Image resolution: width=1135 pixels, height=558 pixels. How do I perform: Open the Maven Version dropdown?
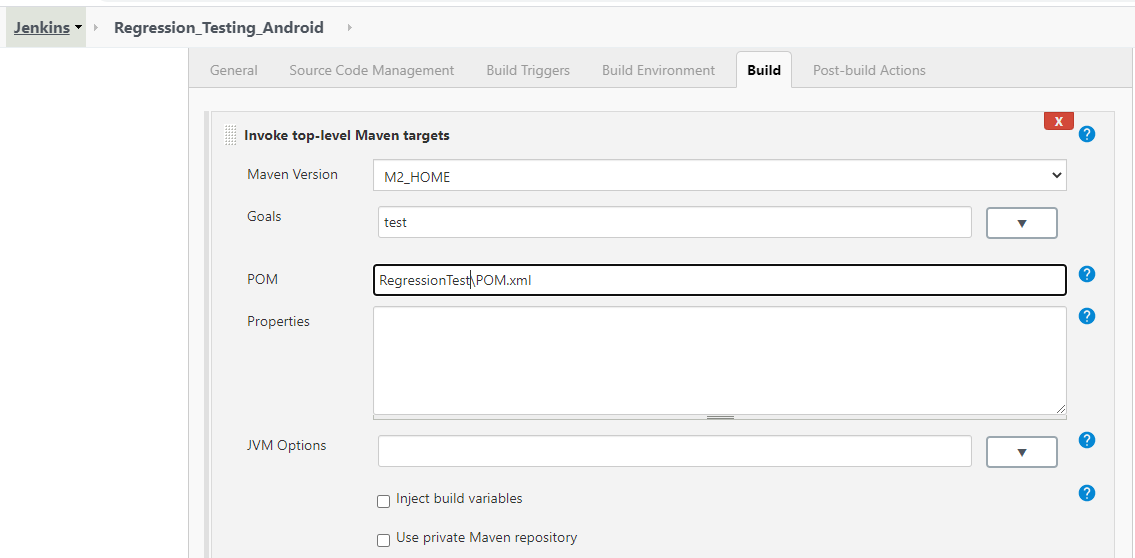click(x=719, y=176)
